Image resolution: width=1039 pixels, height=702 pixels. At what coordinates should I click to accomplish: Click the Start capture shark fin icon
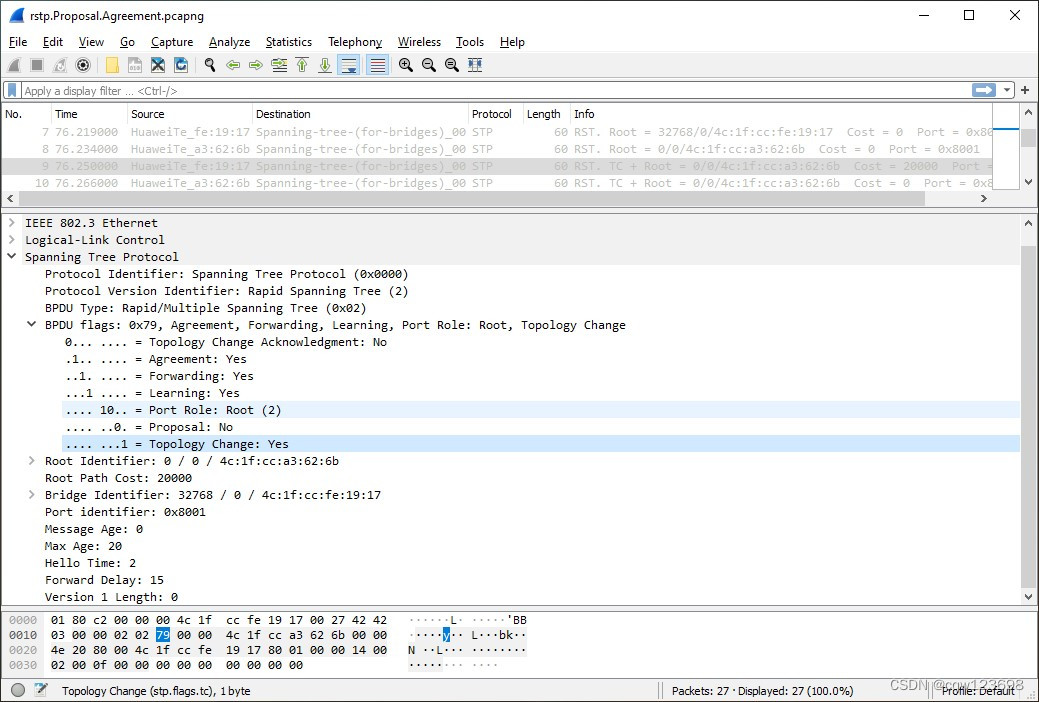click(x=14, y=65)
